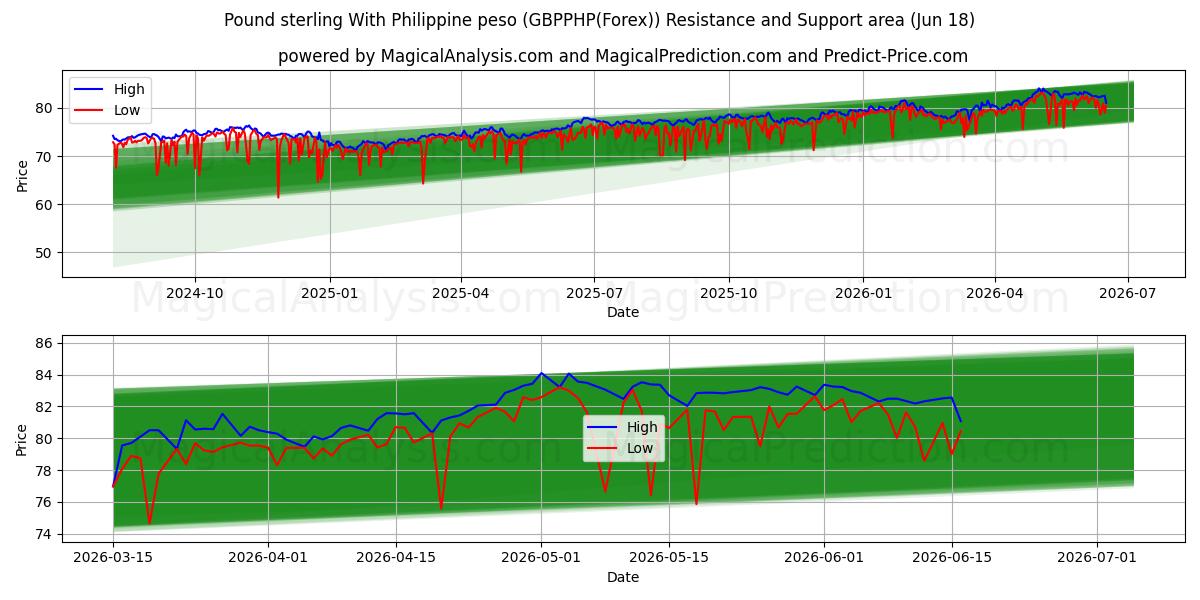Click the 2026-07 date tick label
This screenshot has width=1200, height=600.
[x=1128, y=294]
